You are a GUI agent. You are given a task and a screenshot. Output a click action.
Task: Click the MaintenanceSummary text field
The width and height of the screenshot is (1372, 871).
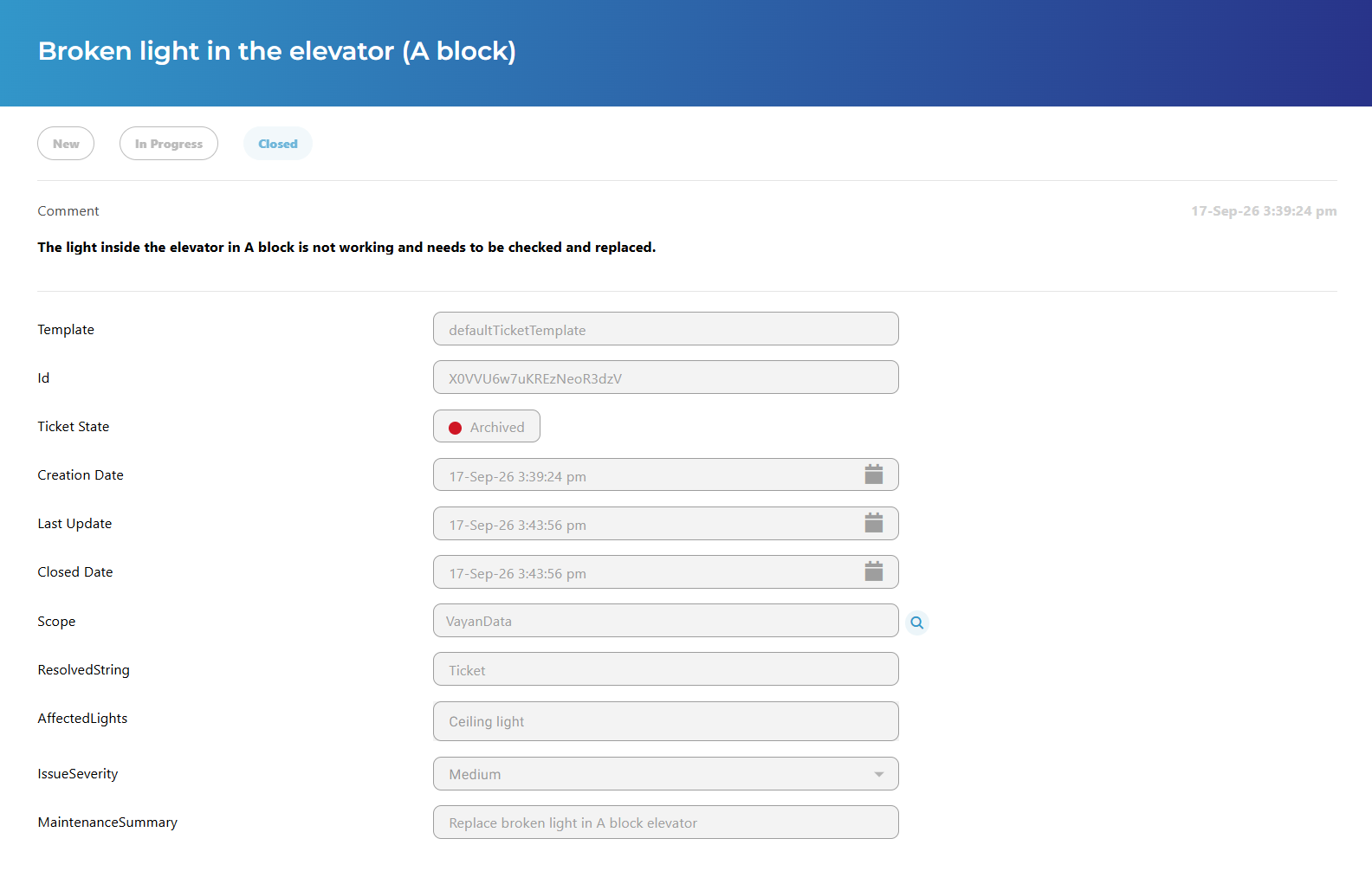coord(665,823)
